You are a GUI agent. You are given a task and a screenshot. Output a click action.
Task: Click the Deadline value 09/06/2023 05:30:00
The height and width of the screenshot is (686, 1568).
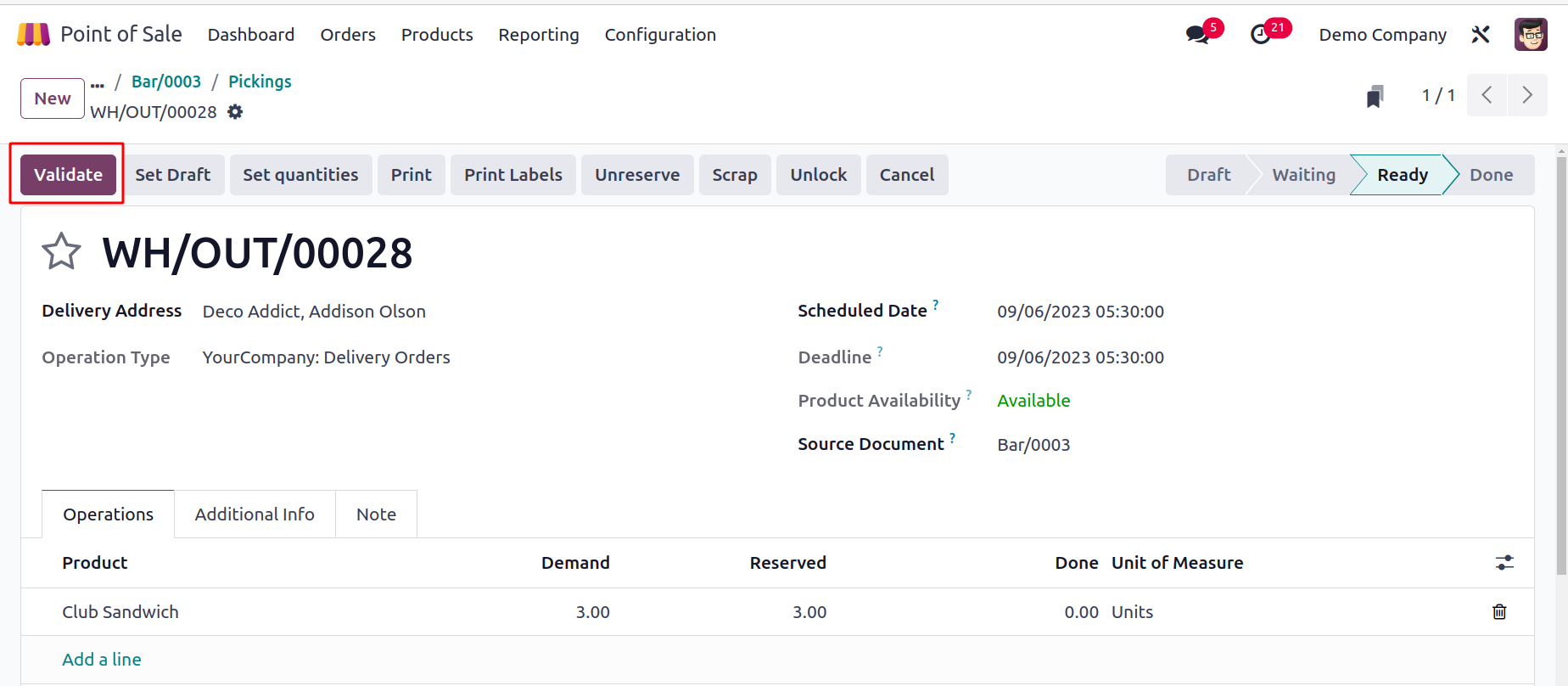(1080, 357)
